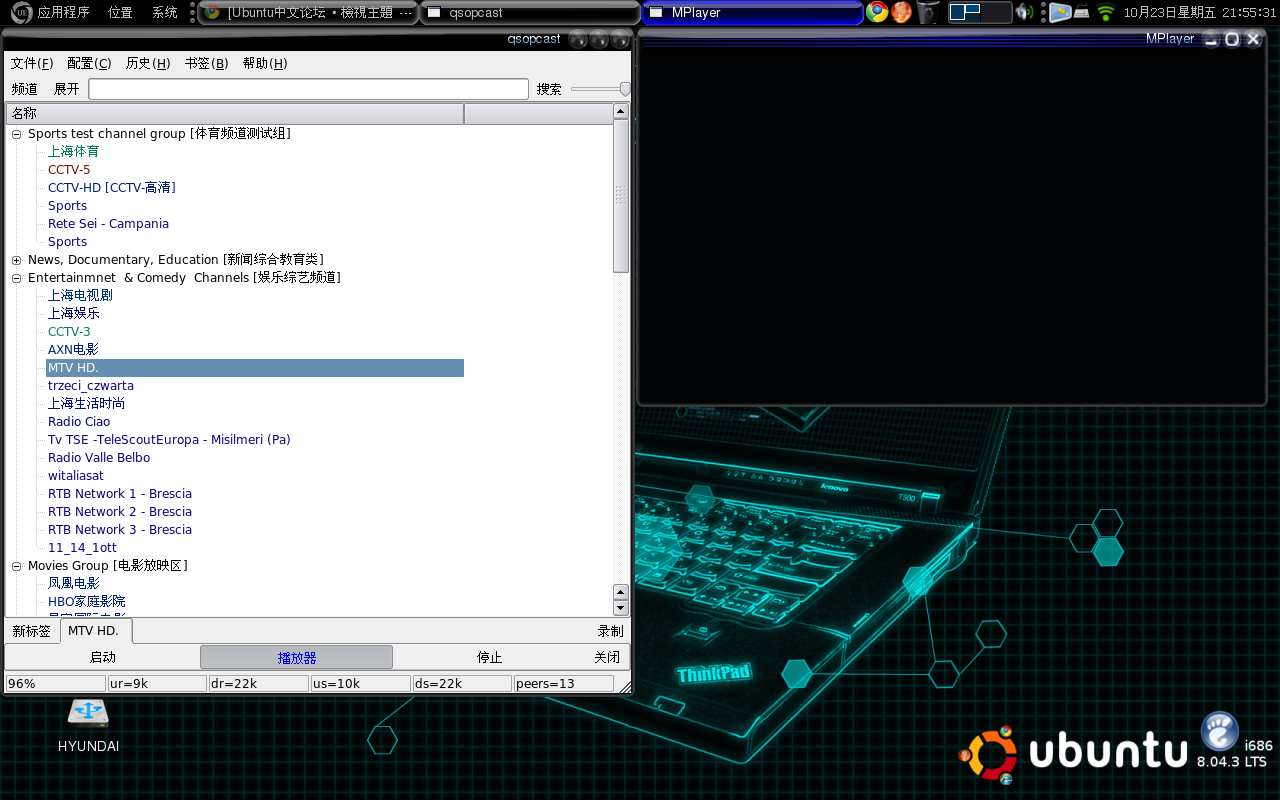Click the 名称 column header
The width and height of the screenshot is (1280, 800).
click(235, 114)
